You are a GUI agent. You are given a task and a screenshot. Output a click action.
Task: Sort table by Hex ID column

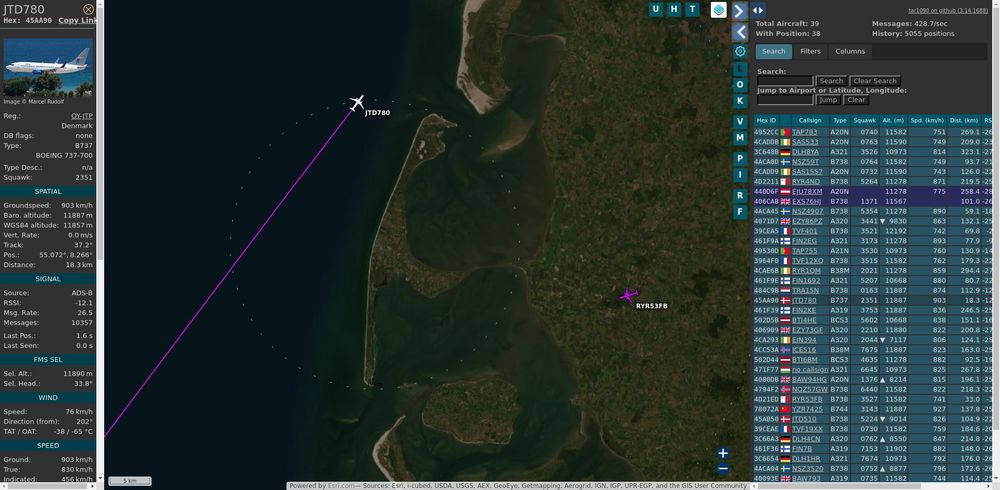(766, 120)
